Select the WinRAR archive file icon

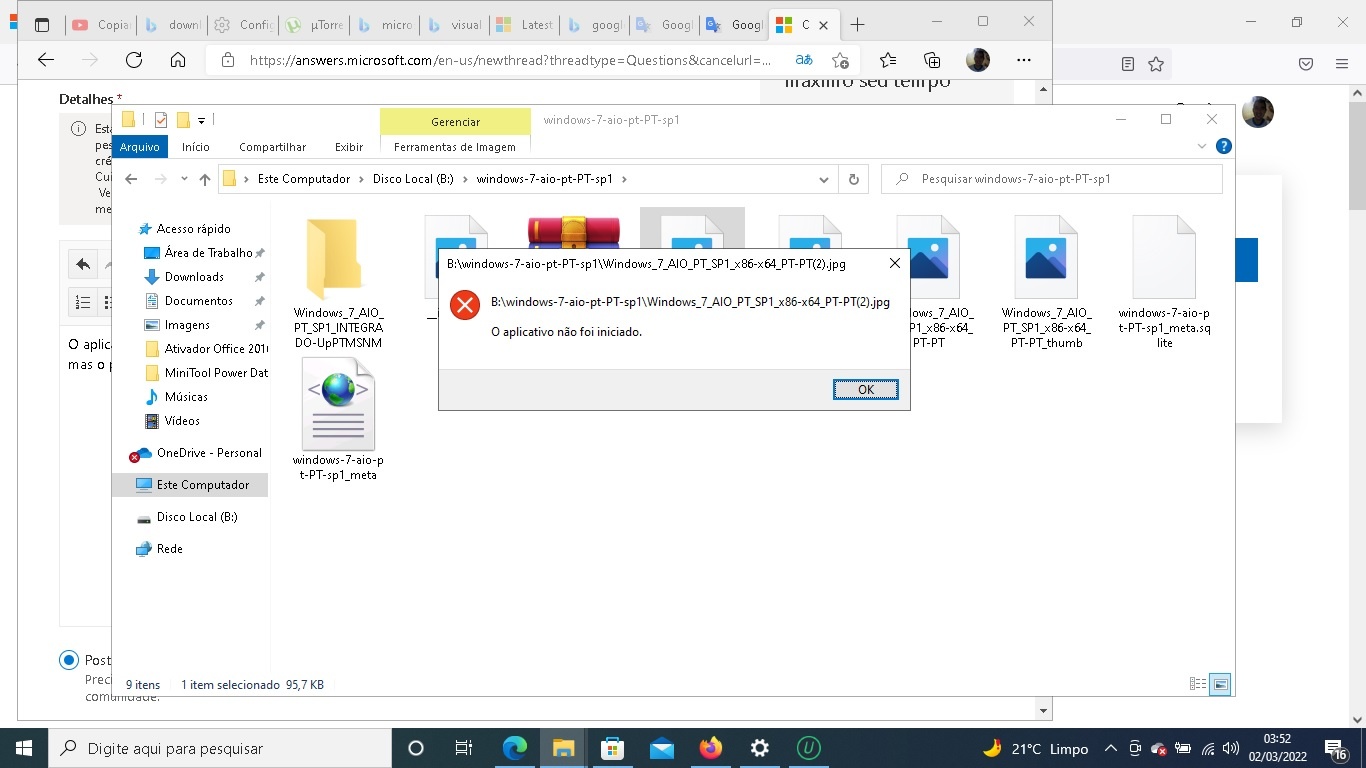573,232
